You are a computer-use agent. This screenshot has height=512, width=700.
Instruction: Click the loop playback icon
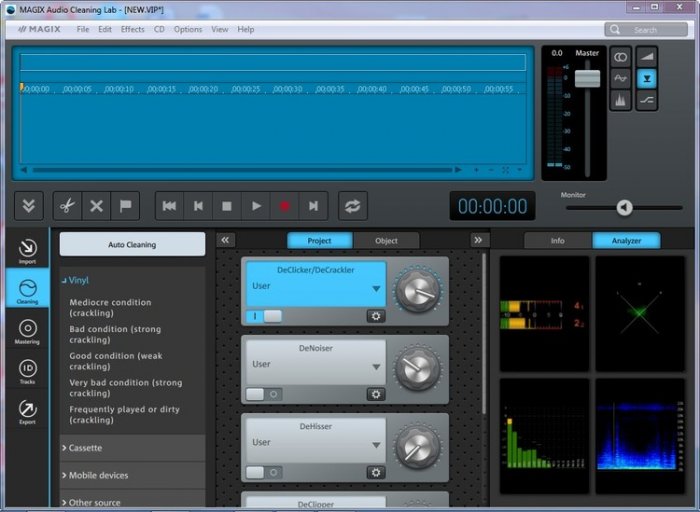point(352,206)
